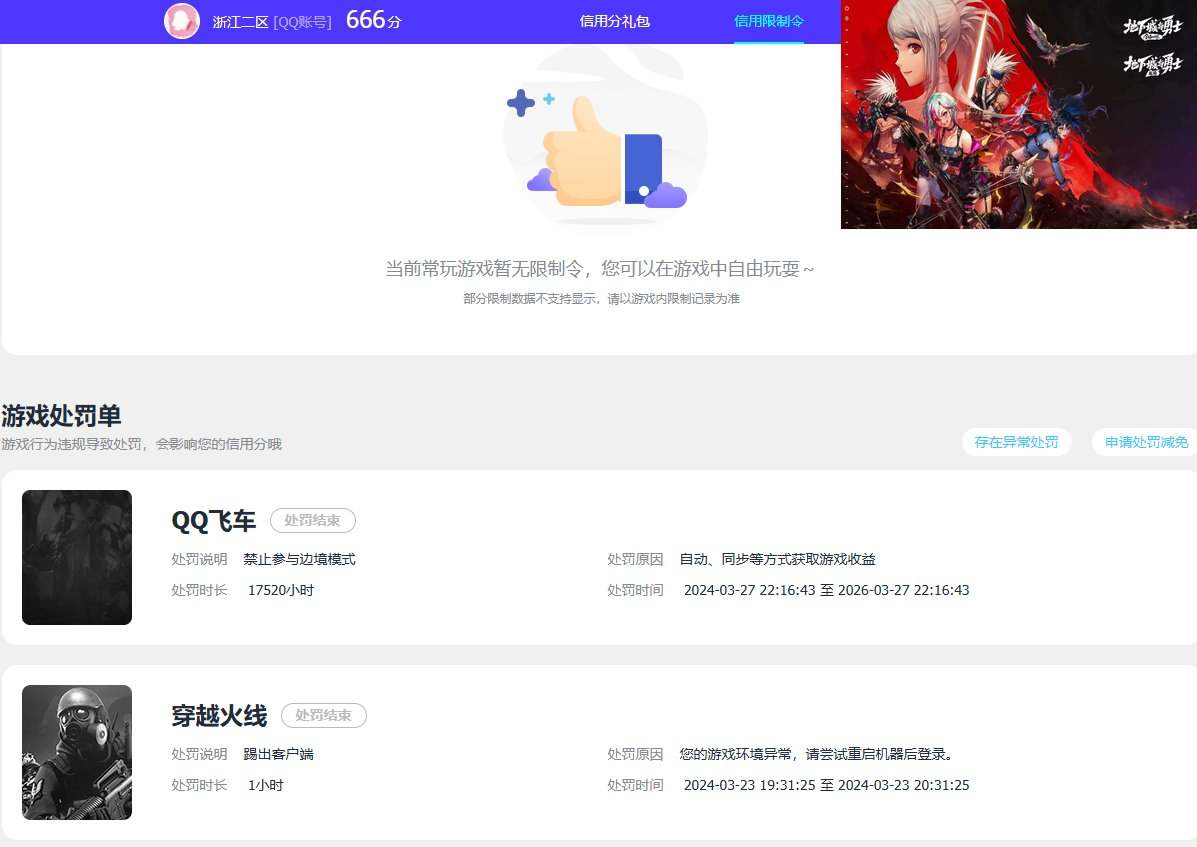Click the 666分 credit score

(373, 20)
